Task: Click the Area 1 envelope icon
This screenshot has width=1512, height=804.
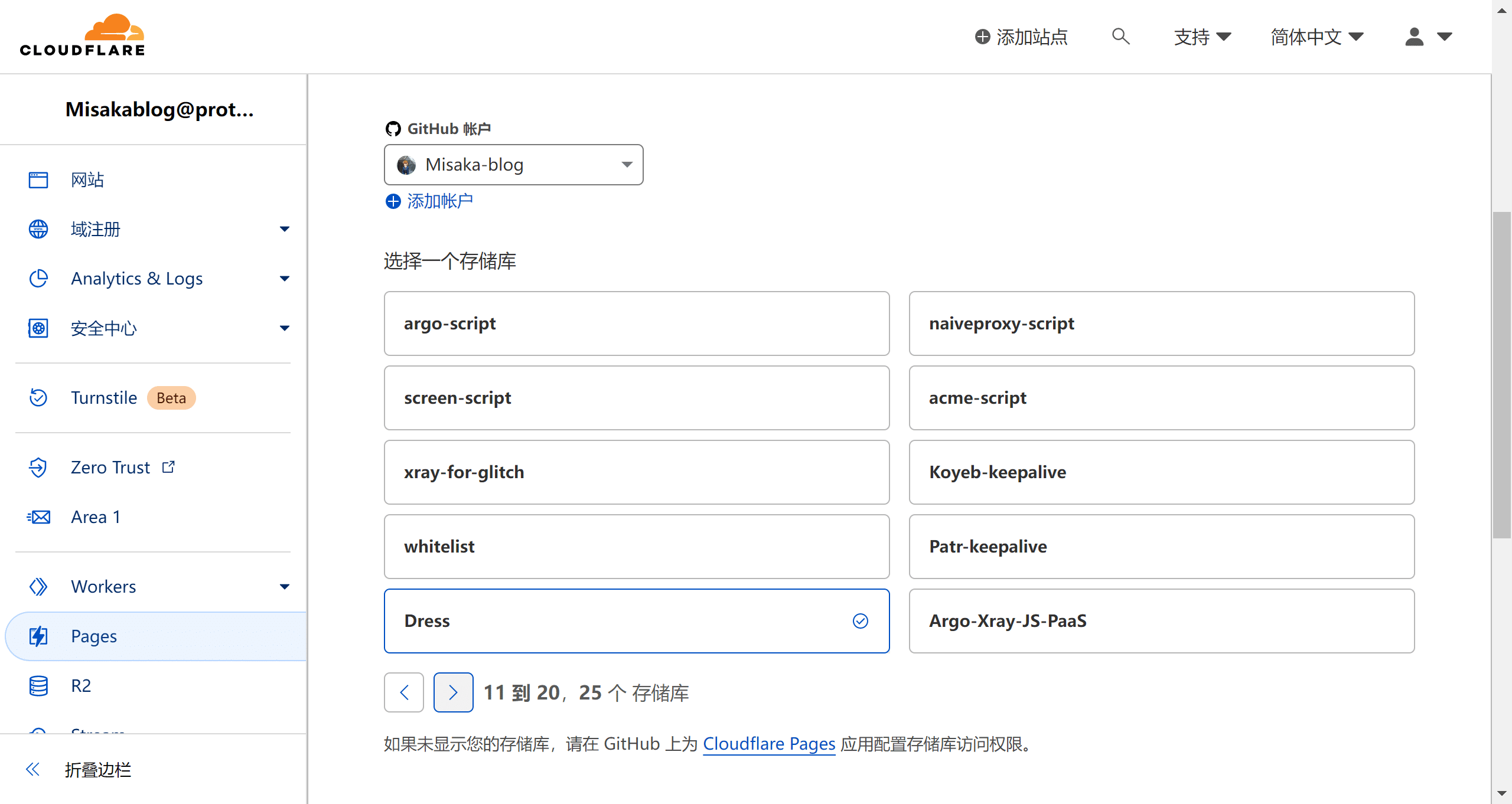Action: point(38,517)
